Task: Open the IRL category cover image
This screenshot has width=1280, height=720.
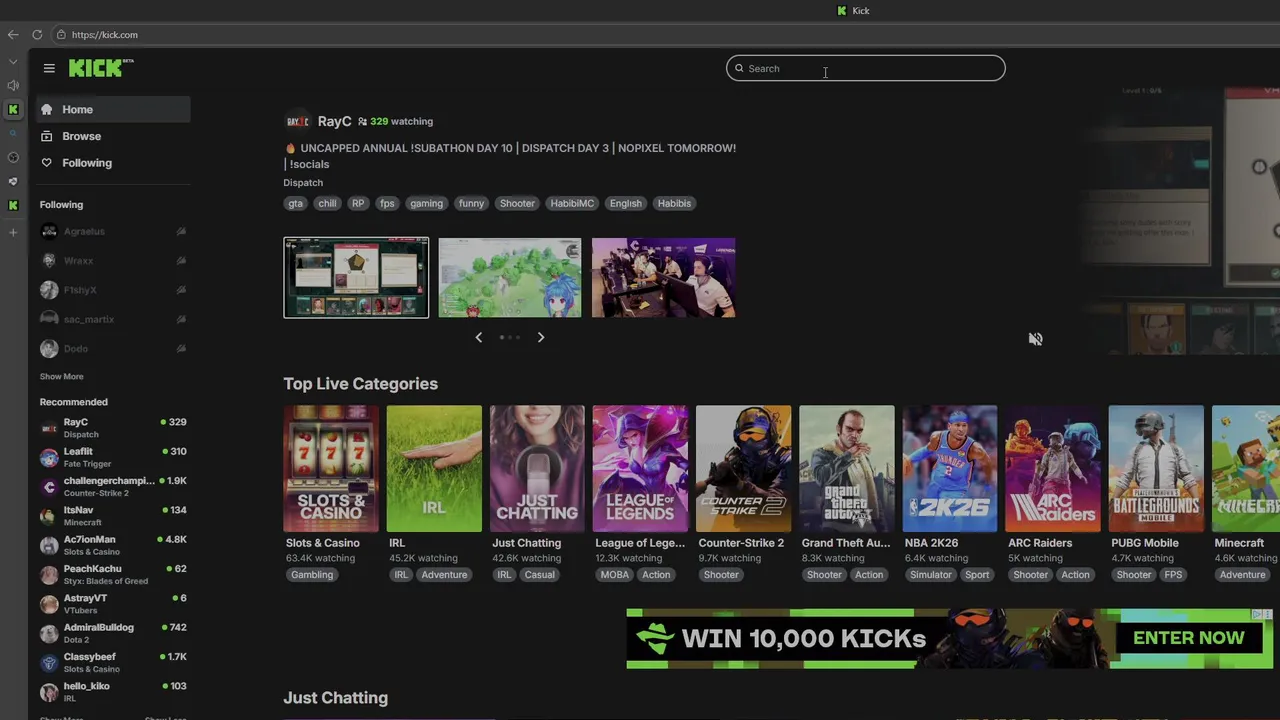Action: tap(434, 469)
